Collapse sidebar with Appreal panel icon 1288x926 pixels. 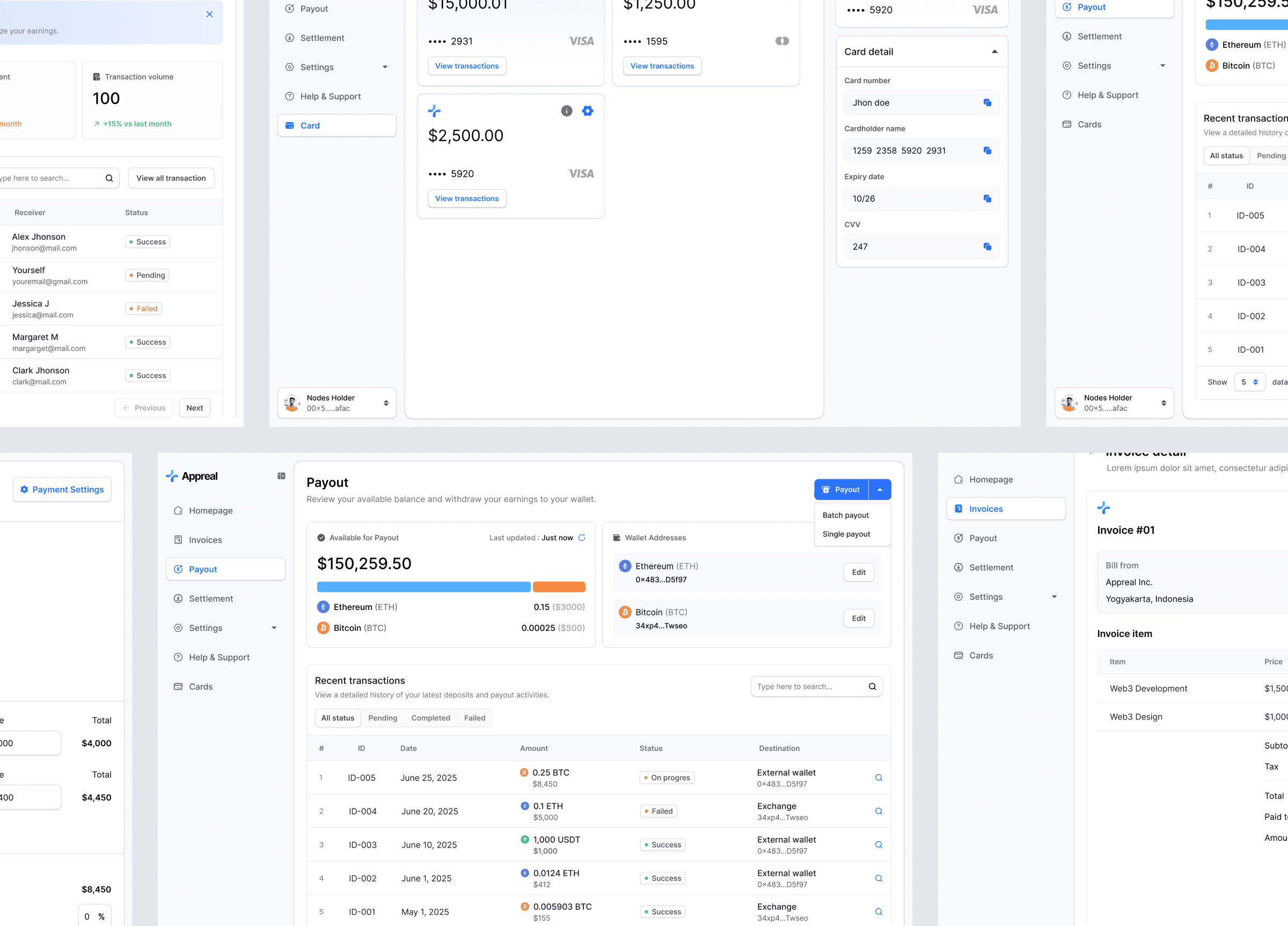pos(281,476)
